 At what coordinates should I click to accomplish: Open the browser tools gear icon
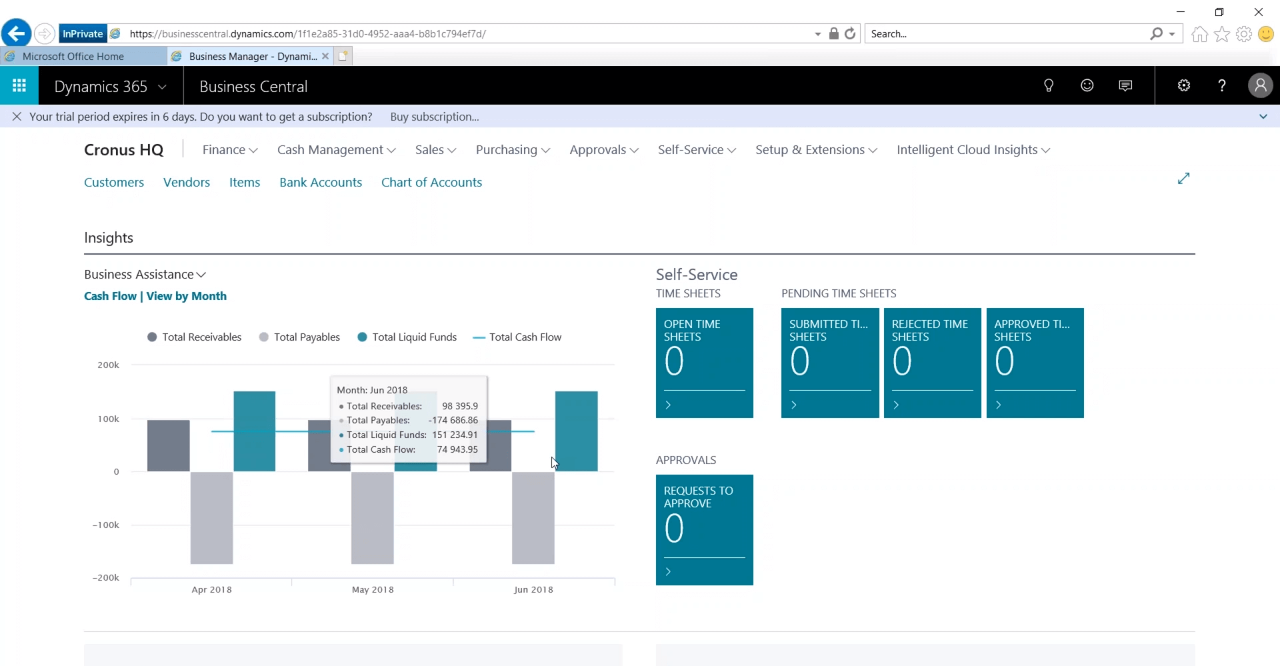[x=1244, y=34]
